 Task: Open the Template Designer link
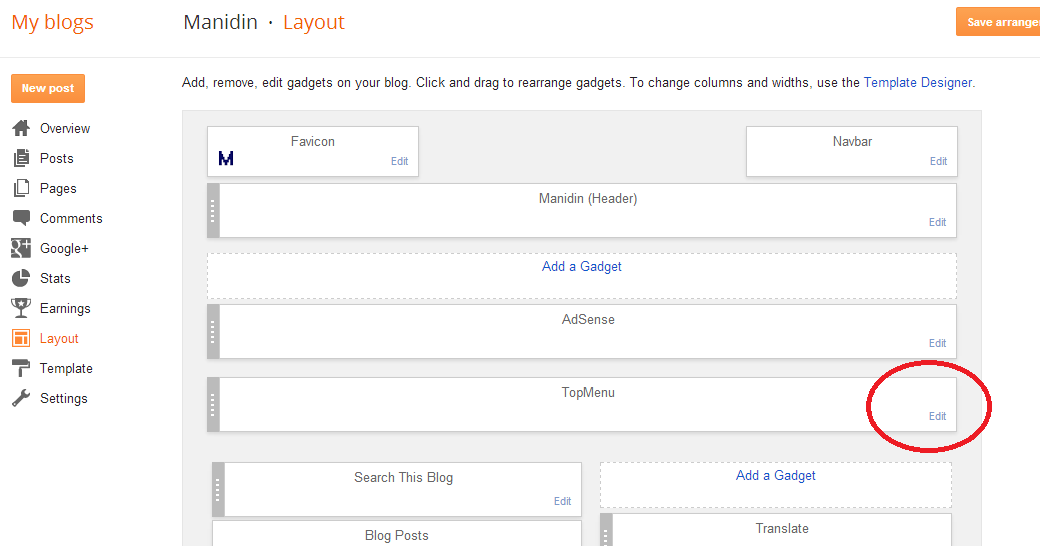pos(917,82)
